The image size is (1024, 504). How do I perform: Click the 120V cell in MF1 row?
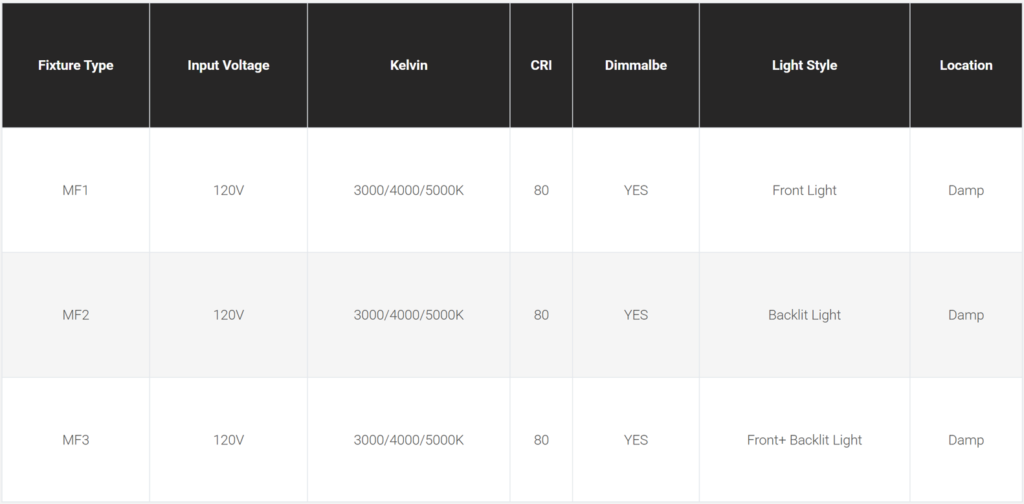point(228,190)
